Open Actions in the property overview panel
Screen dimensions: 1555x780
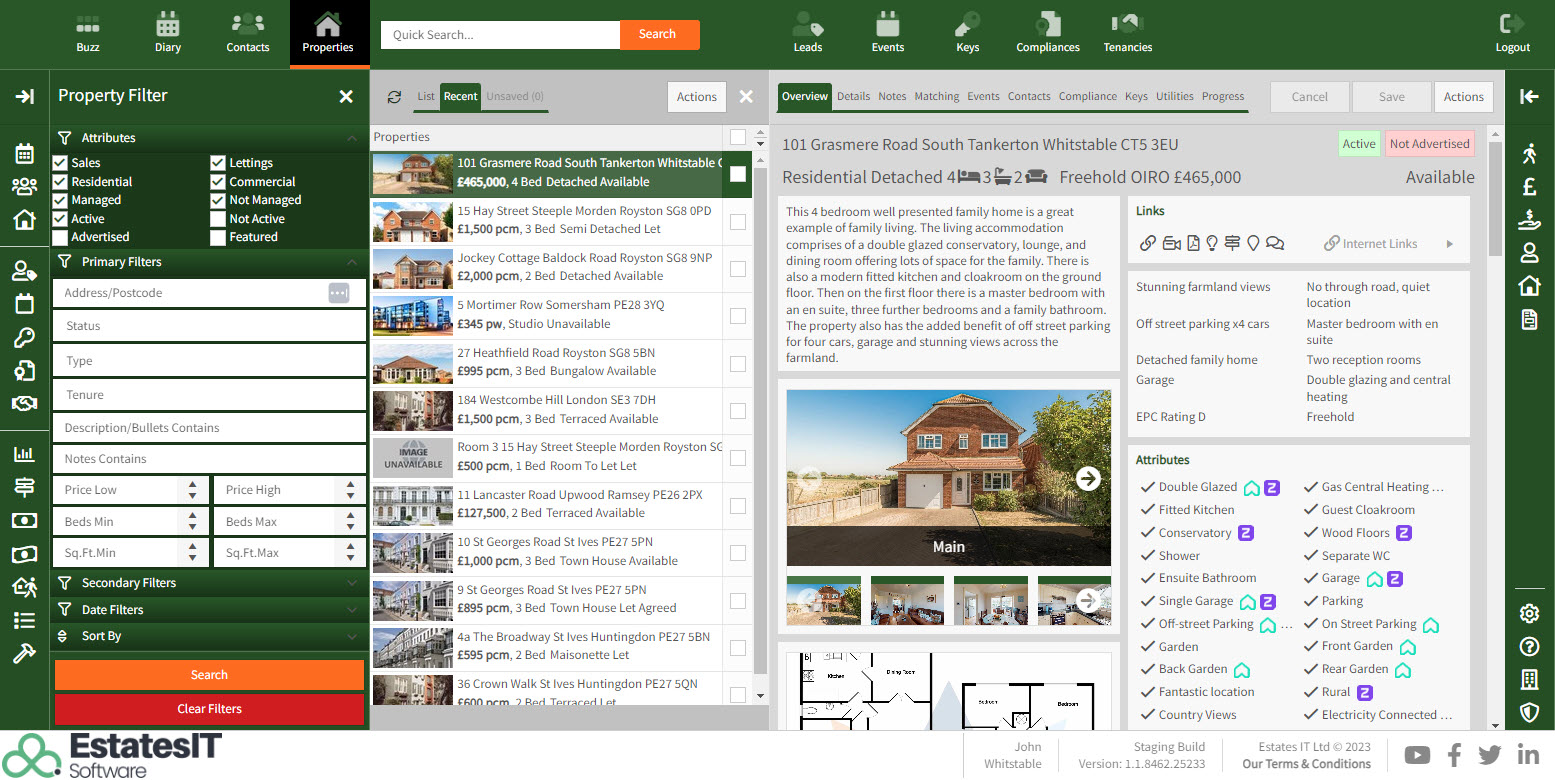coord(1463,97)
